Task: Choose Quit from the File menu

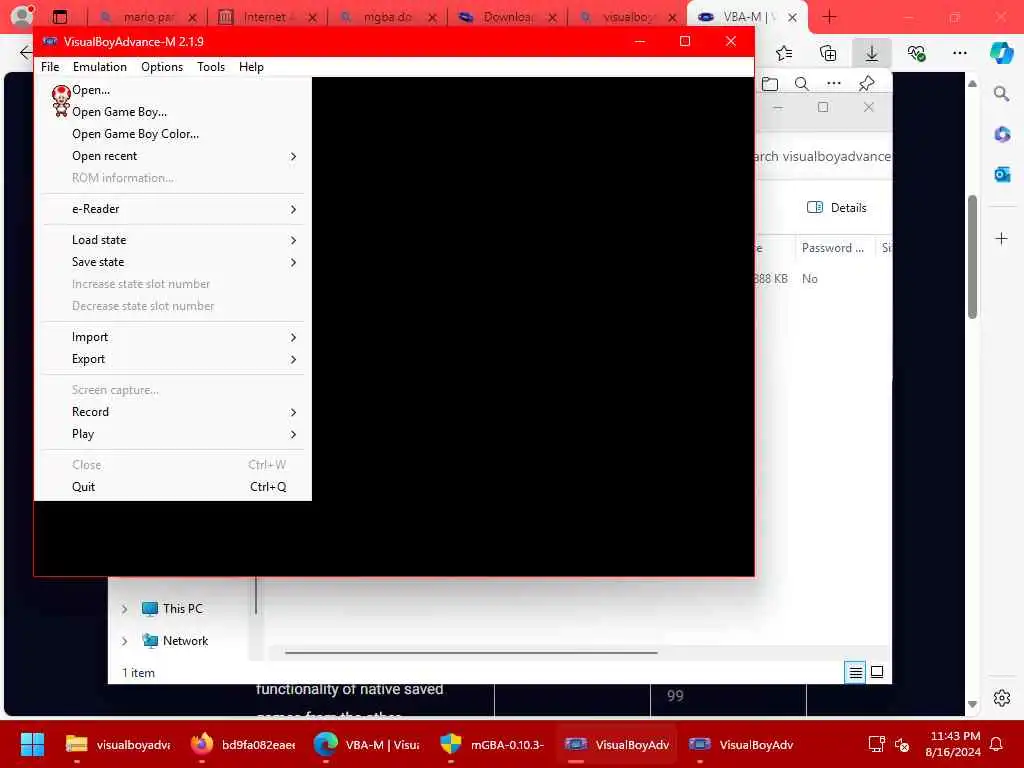Action: point(172,487)
